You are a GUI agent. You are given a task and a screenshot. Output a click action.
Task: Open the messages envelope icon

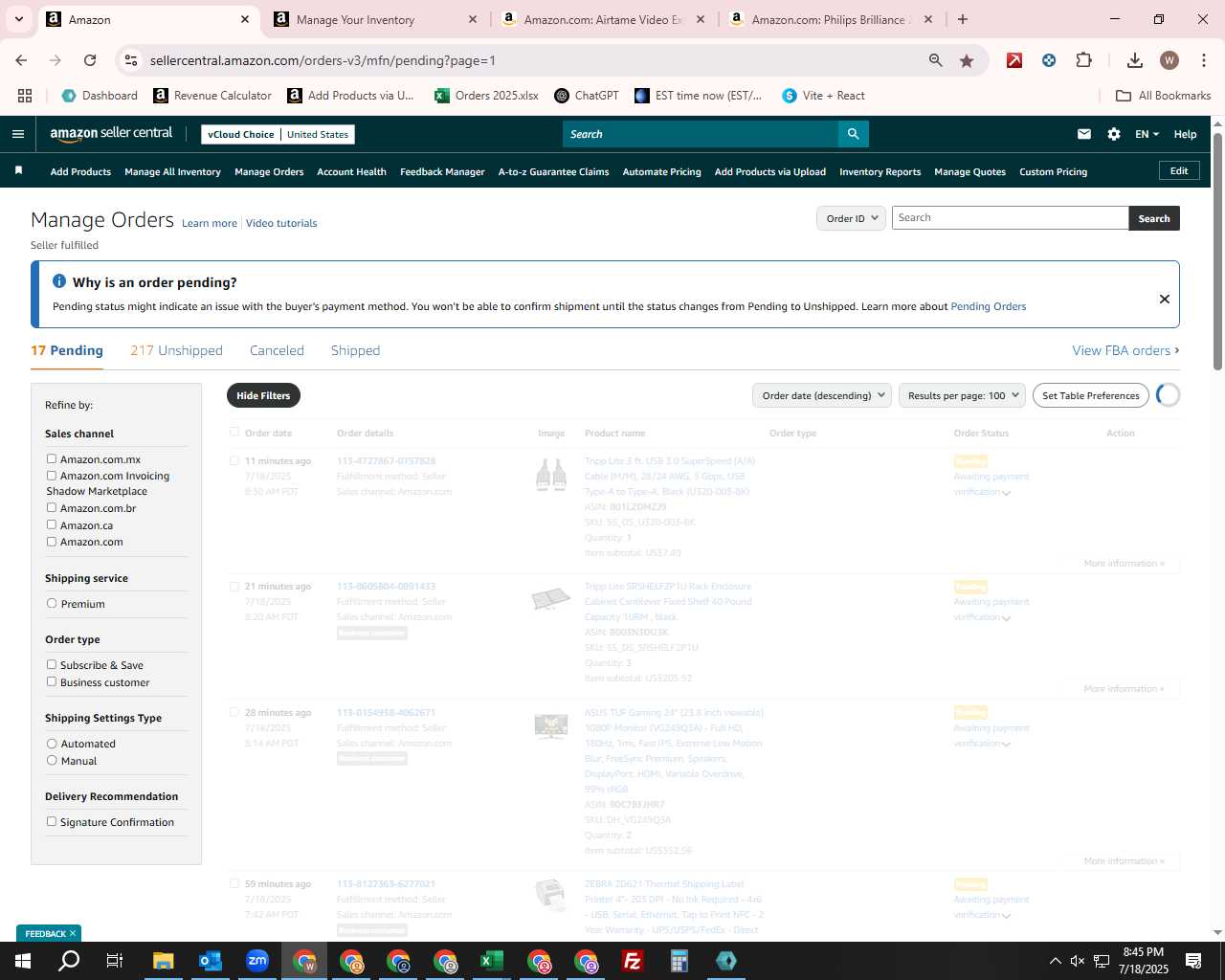(x=1084, y=134)
